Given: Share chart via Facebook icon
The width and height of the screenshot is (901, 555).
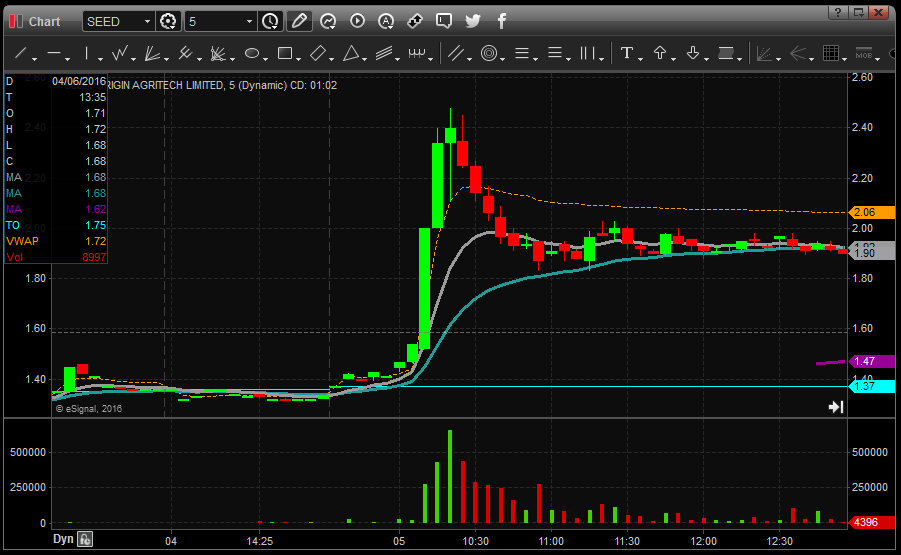Looking at the screenshot, I should tap(502, 21).
